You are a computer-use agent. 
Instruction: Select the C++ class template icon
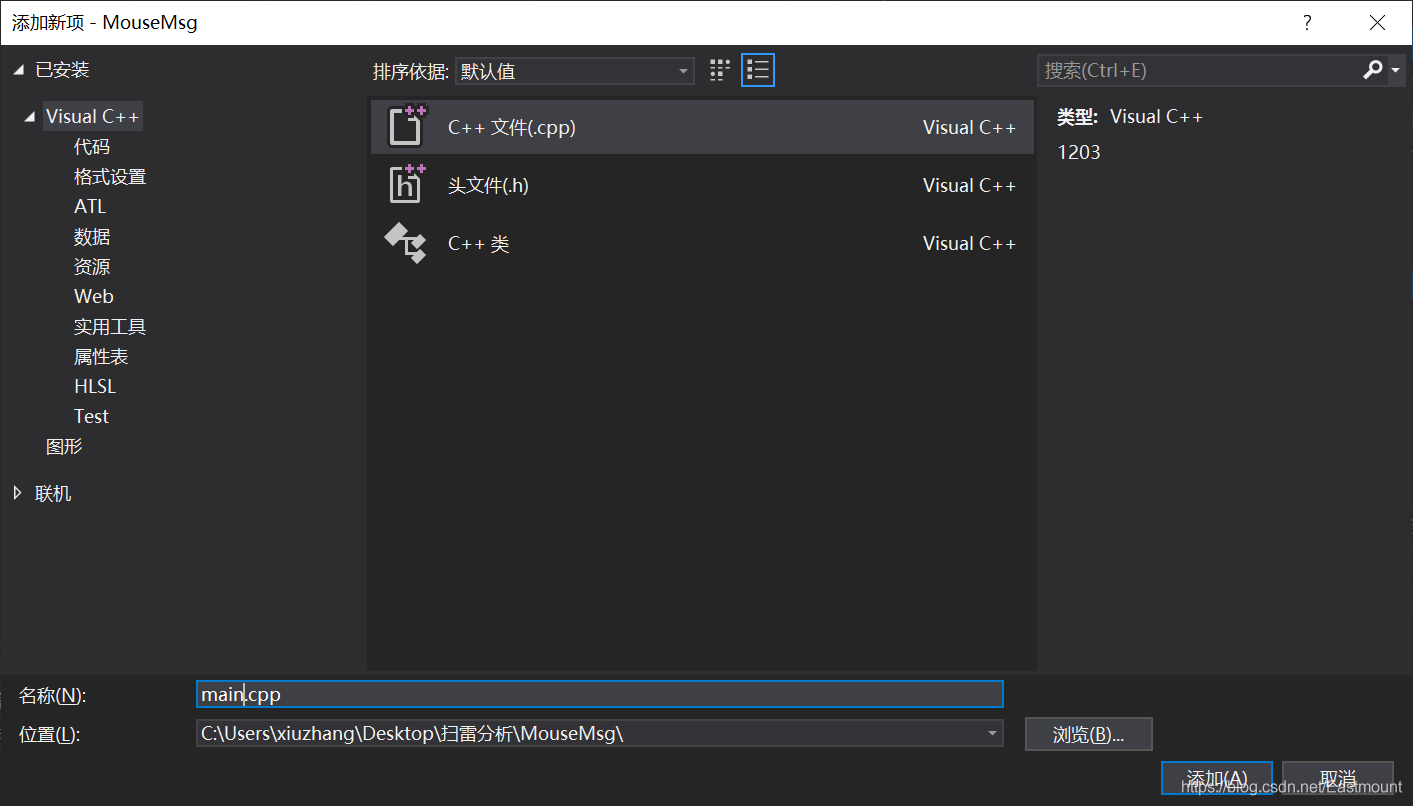point(406,243)
